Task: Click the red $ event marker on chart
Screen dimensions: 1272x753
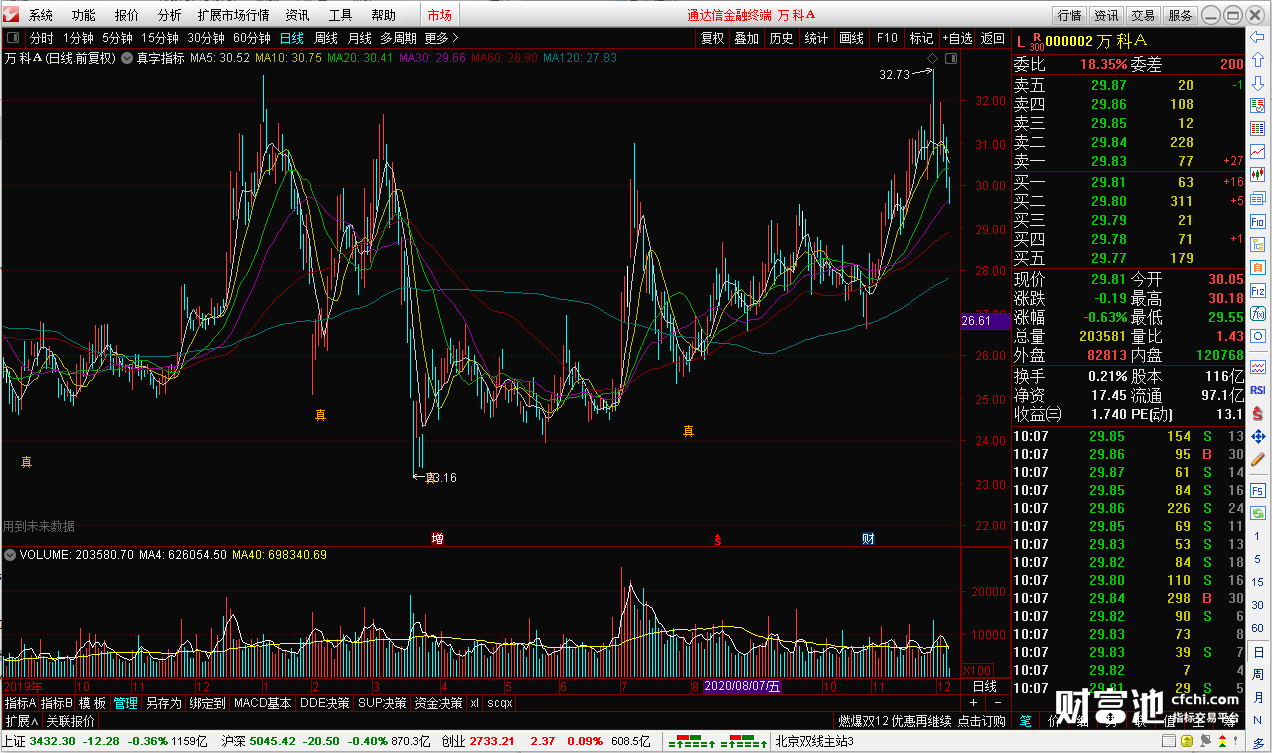Action: point(717,539)
